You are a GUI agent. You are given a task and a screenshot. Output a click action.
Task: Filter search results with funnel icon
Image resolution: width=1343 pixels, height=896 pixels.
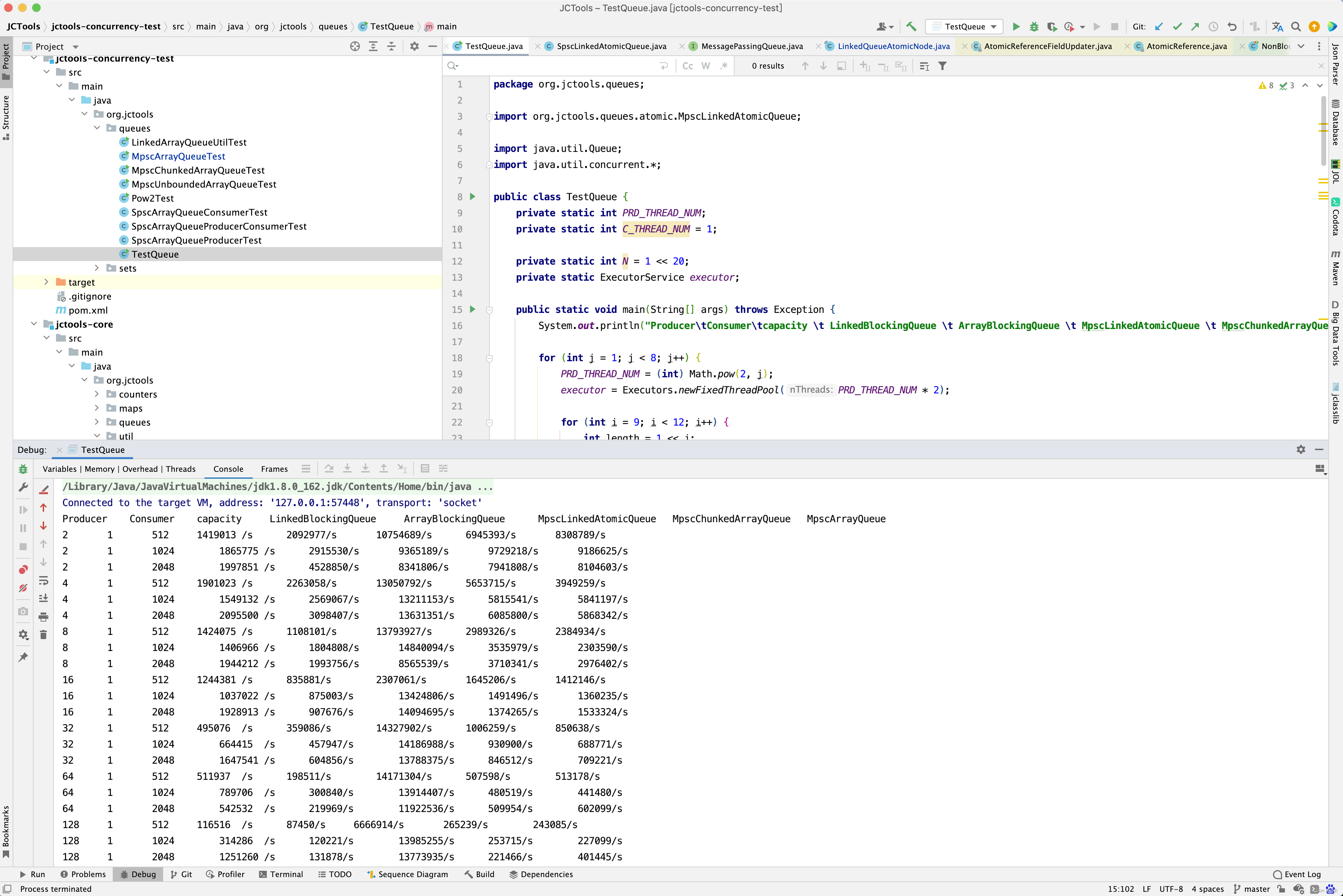click(x=942, y=66)
